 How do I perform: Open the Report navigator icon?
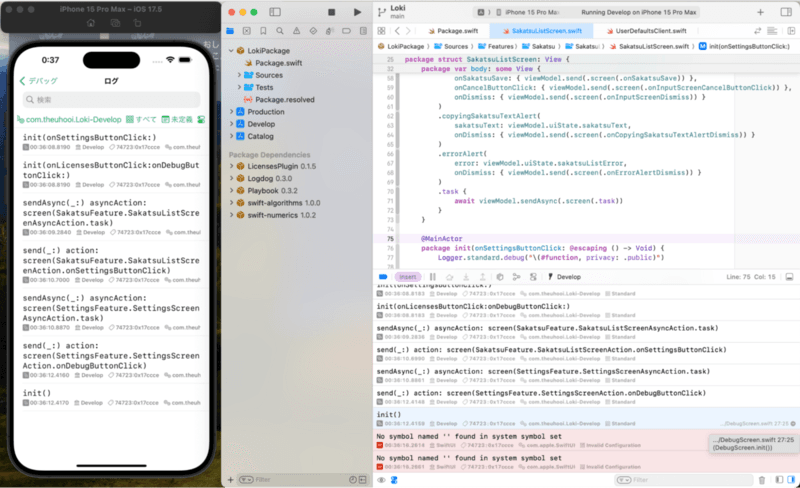(363, 31)
